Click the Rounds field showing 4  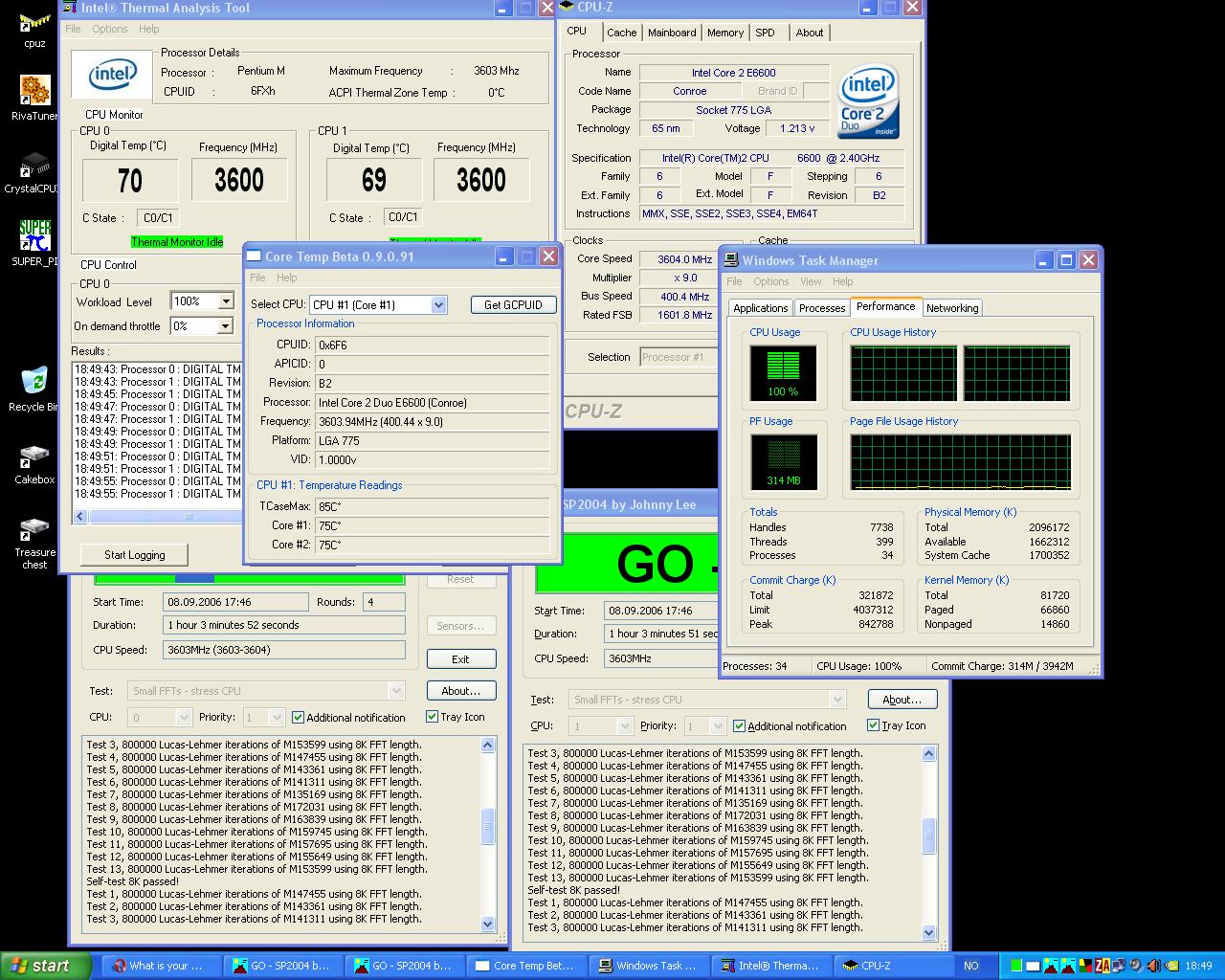pyautogui.click(x=384, y=602)
